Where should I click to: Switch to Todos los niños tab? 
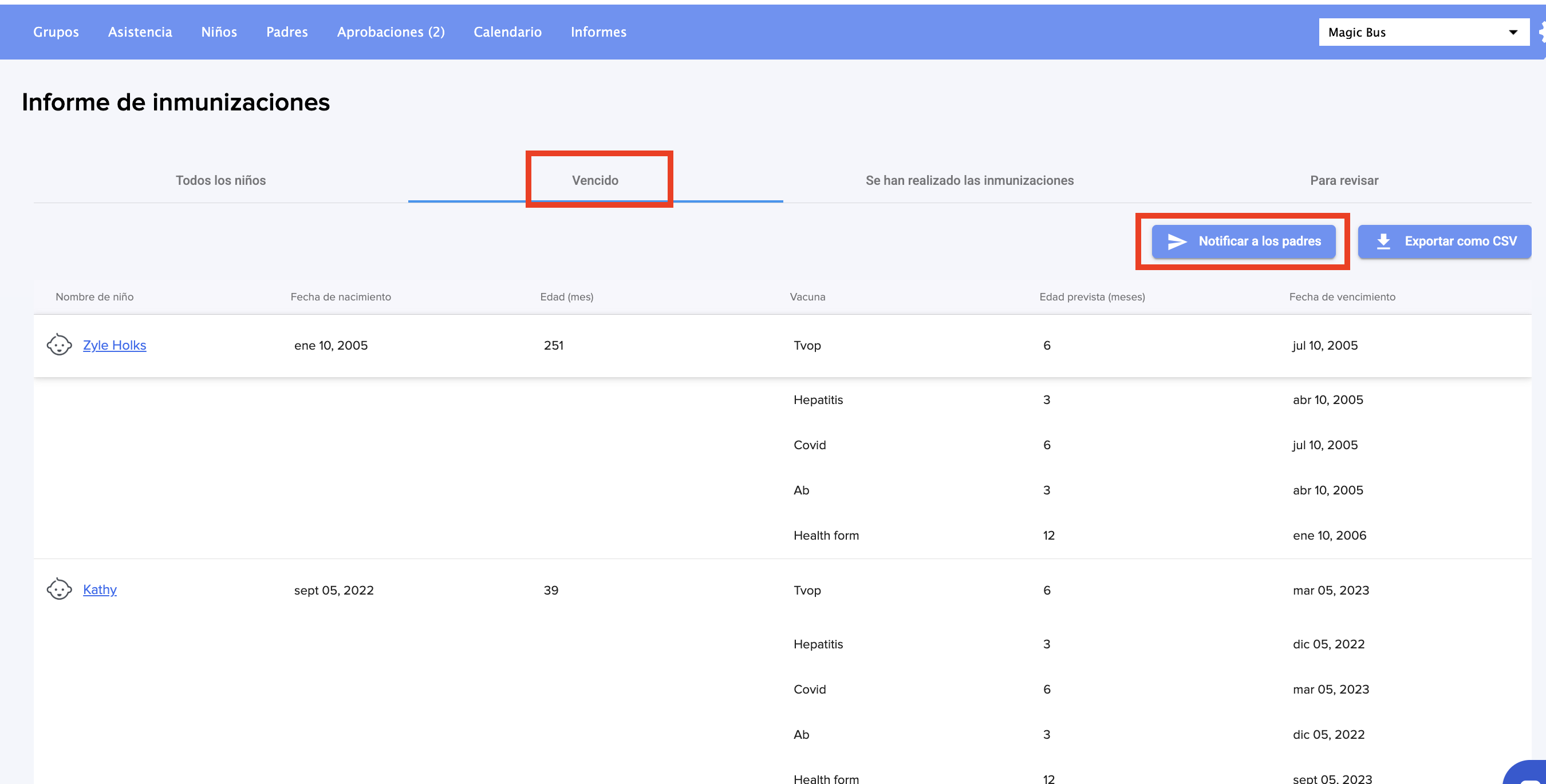point(220,180)
